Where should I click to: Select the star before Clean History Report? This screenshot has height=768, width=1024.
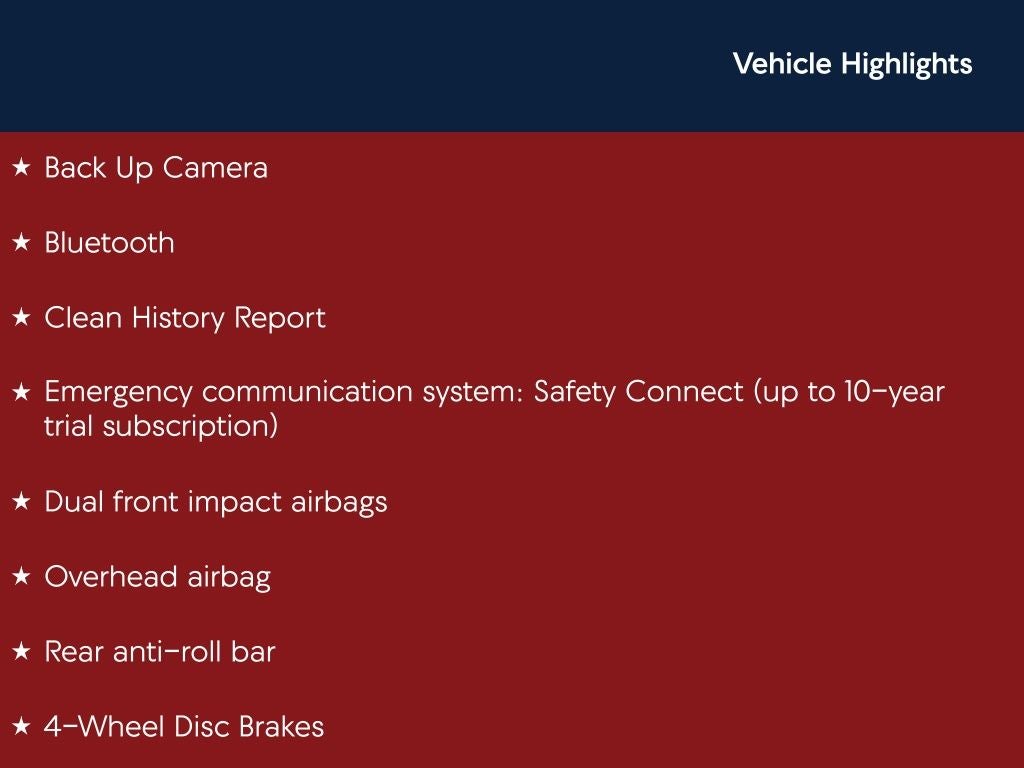pyautogui.click(x=21, y=318)
